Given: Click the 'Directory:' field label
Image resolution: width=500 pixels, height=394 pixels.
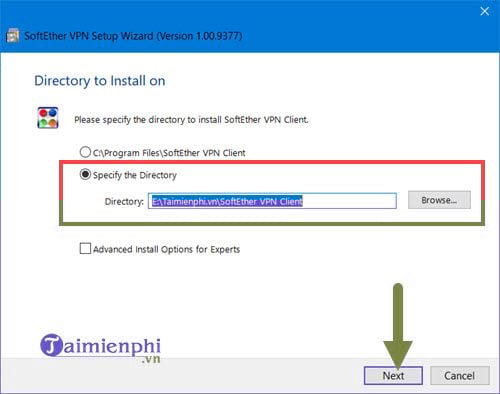Looking at the screenshot, I should tap(124, 202).
